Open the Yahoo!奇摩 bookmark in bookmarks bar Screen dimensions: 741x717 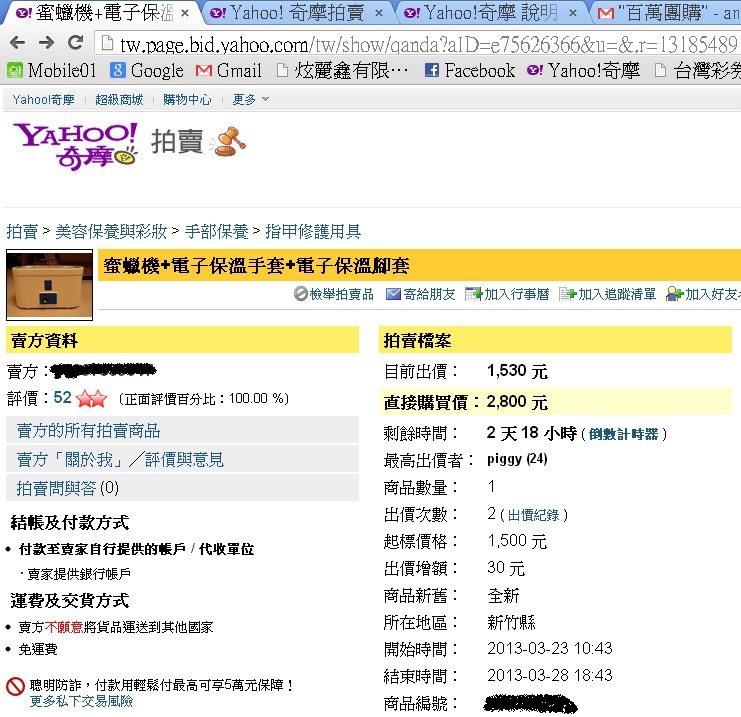click(584, 71)
